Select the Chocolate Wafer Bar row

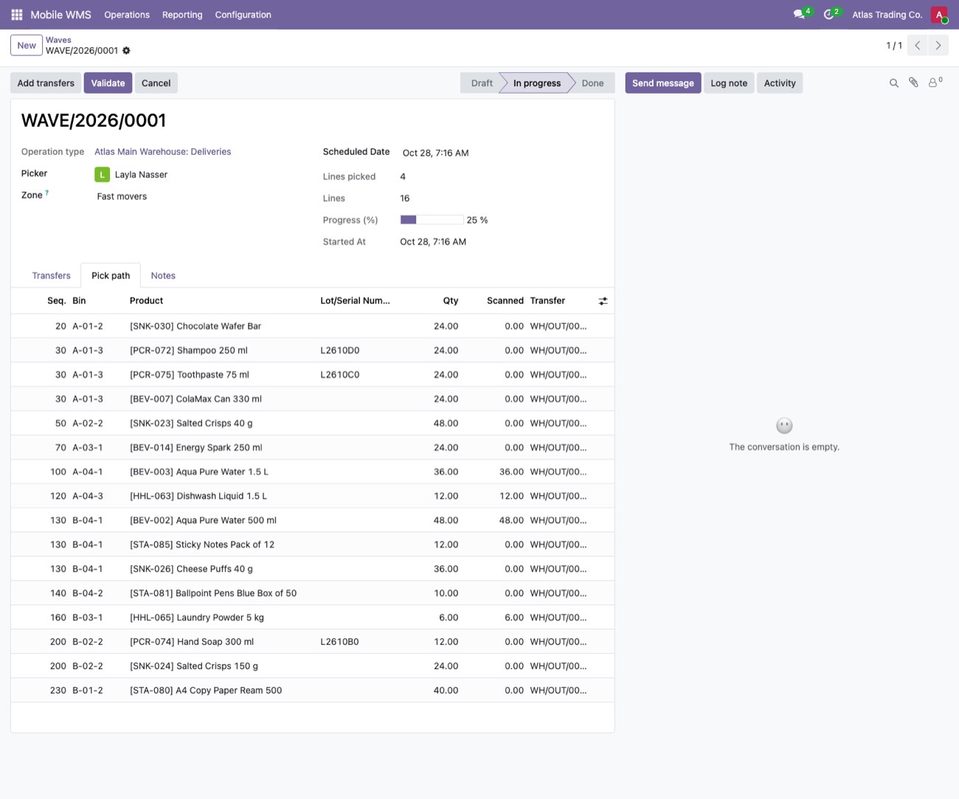tap(312, 326)
